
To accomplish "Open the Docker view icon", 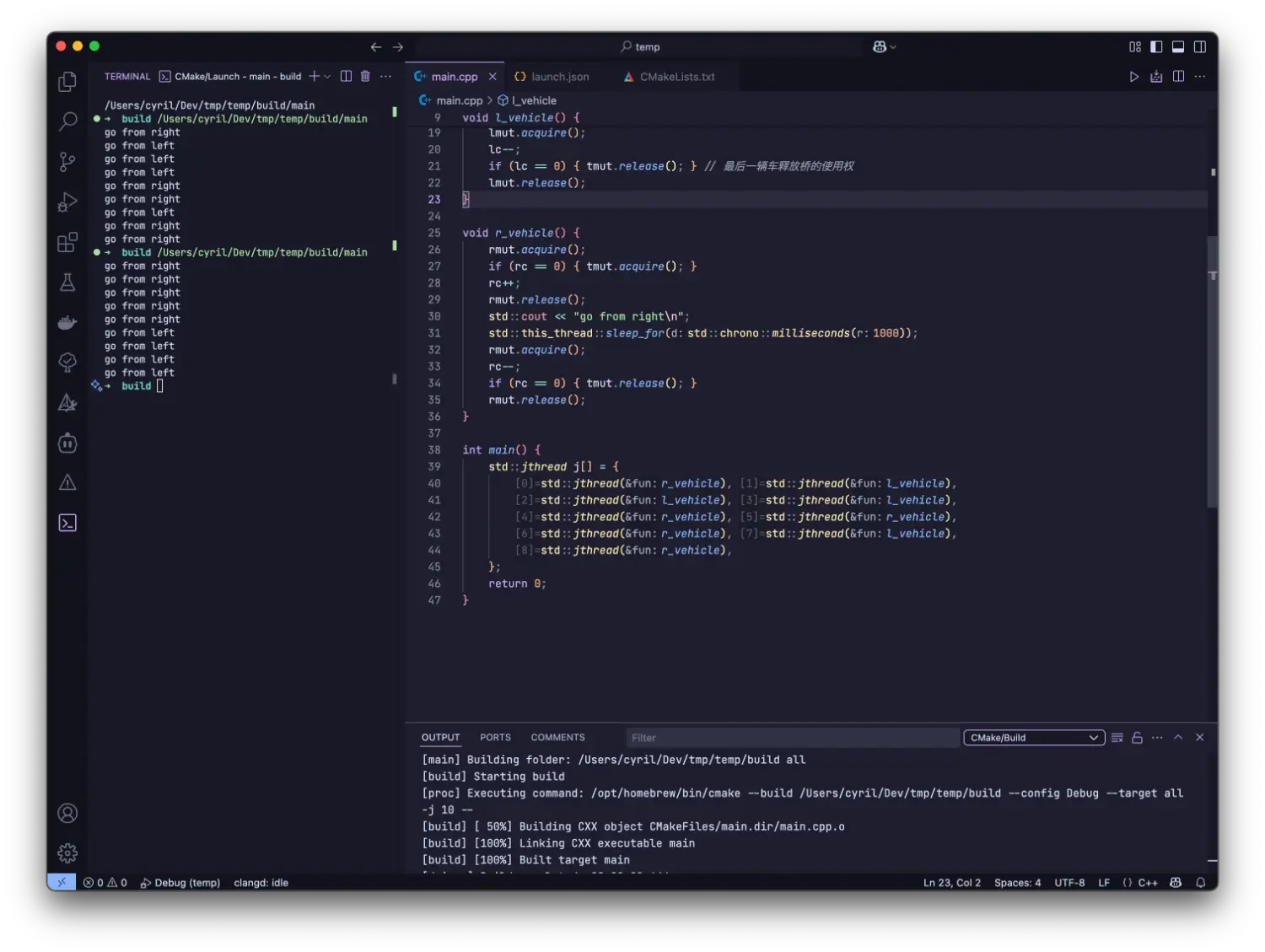I will pos(67,323).
